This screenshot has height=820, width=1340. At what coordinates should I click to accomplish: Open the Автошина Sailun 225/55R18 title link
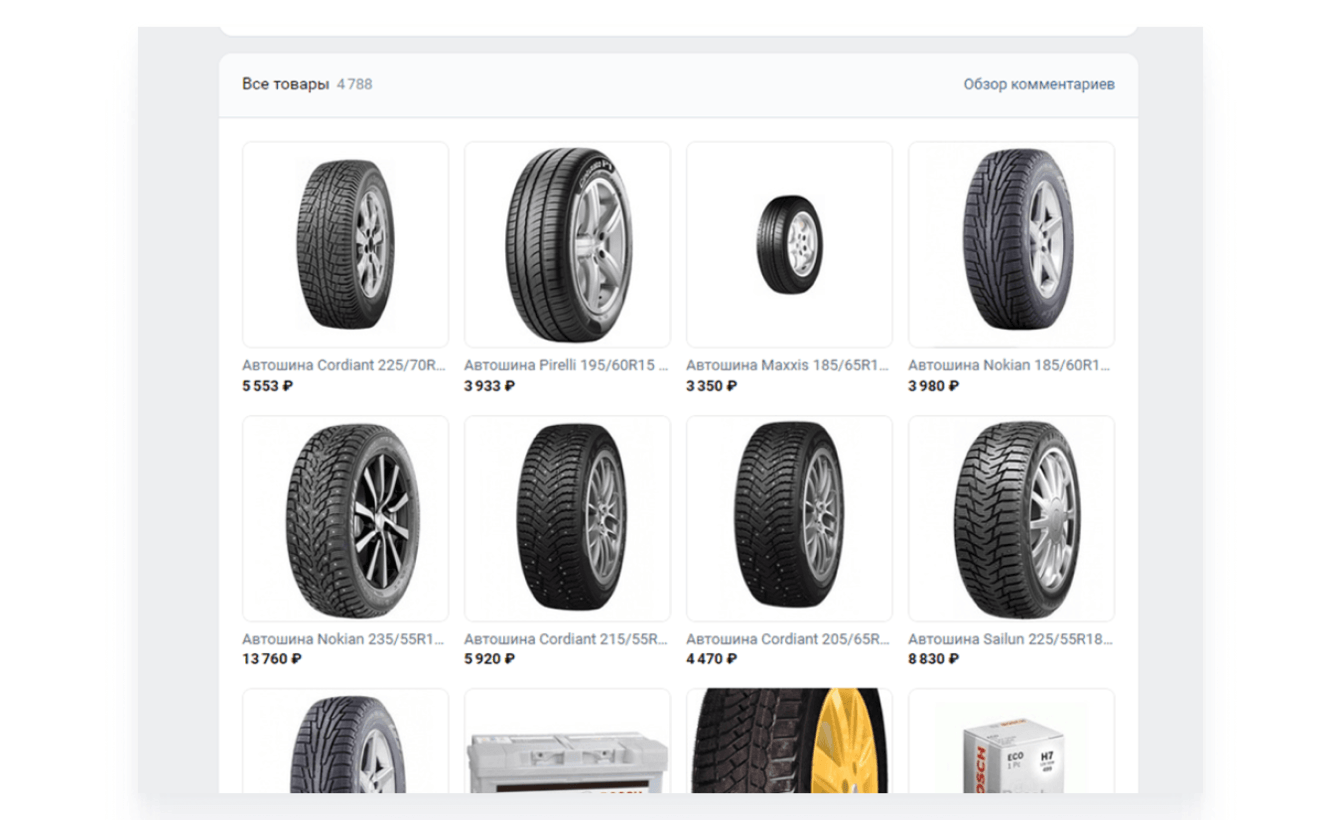[1010, 639]
